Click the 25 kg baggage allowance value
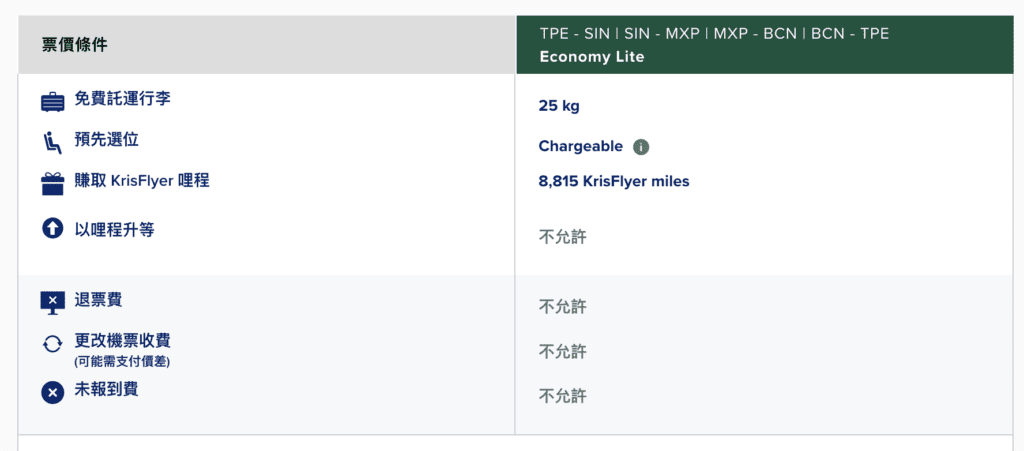The height and width of the screenshot is (451, 1024). pyautogui.click(x=559, y=106)
